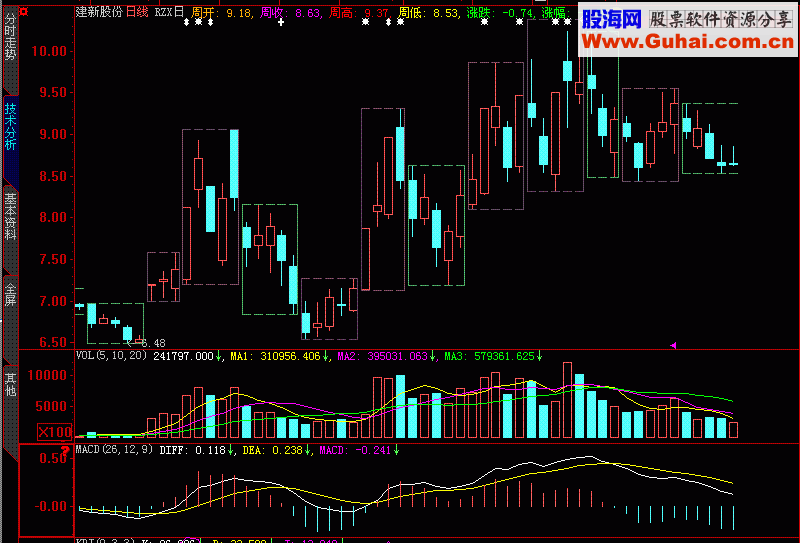The height and width of the screenshot is (543, 800).
Task: Click the magenta triangle marker above volume panel
Action: (673, 345)
